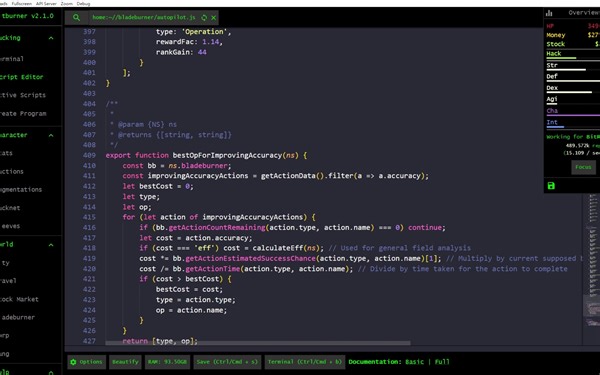
Task: Collapse the World sidebar section
Action: pyautogui.click(x=51, y=245)
